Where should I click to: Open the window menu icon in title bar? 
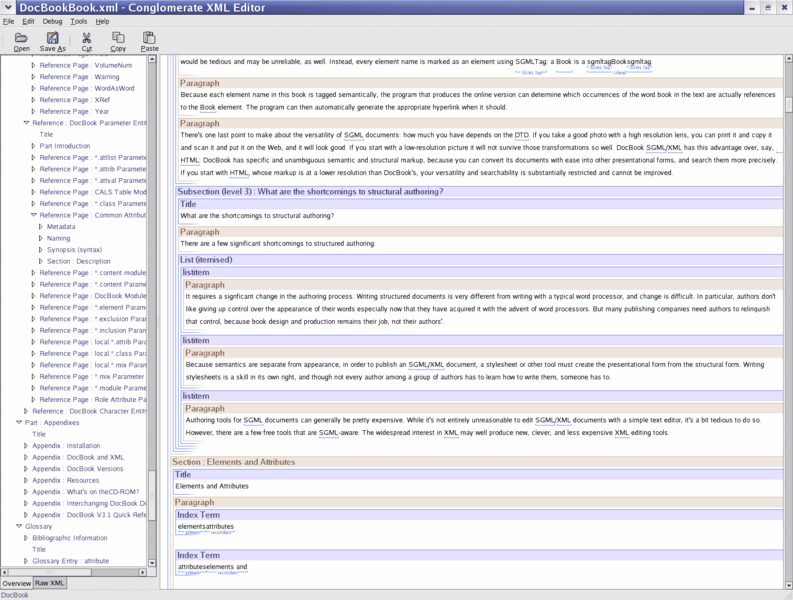[x=8, y=7]
